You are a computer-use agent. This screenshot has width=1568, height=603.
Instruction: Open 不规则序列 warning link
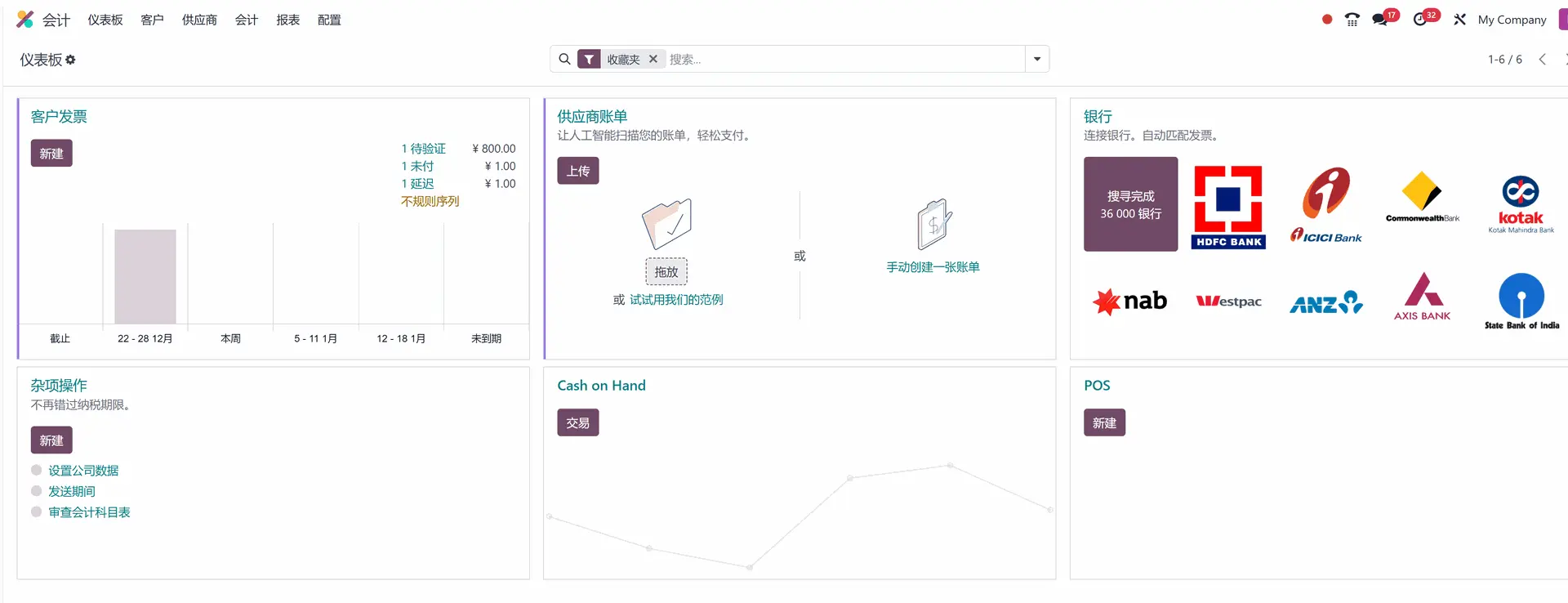click(430, 201)
